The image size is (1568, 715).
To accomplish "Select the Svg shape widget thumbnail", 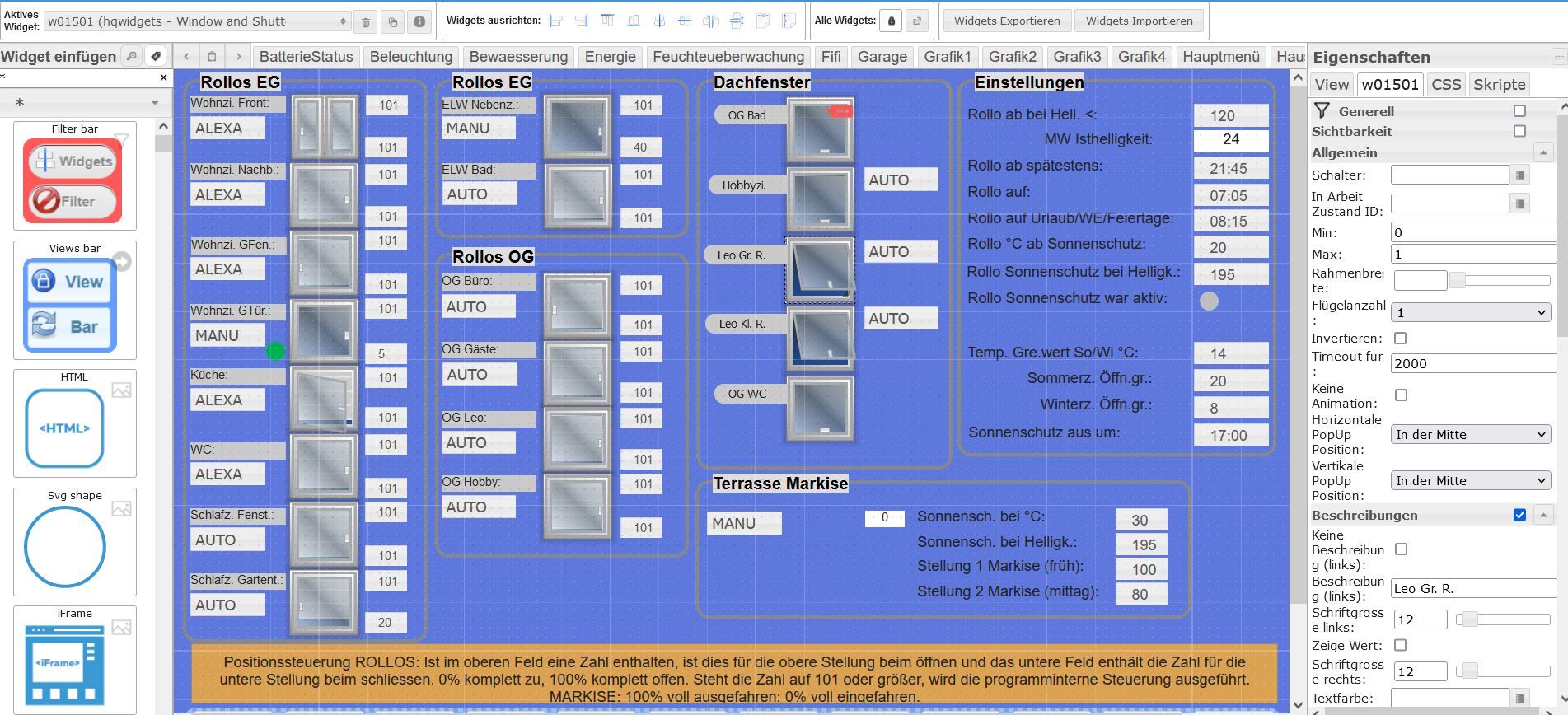I will 74,541.
